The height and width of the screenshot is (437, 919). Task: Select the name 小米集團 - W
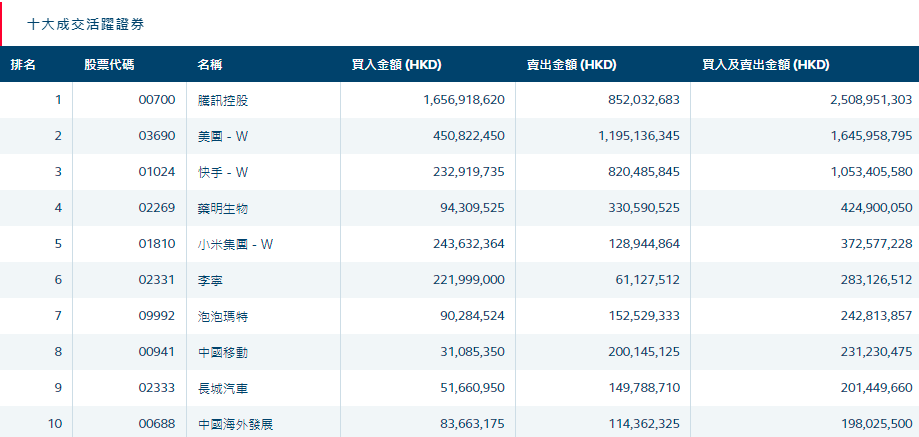pos(236,244)
